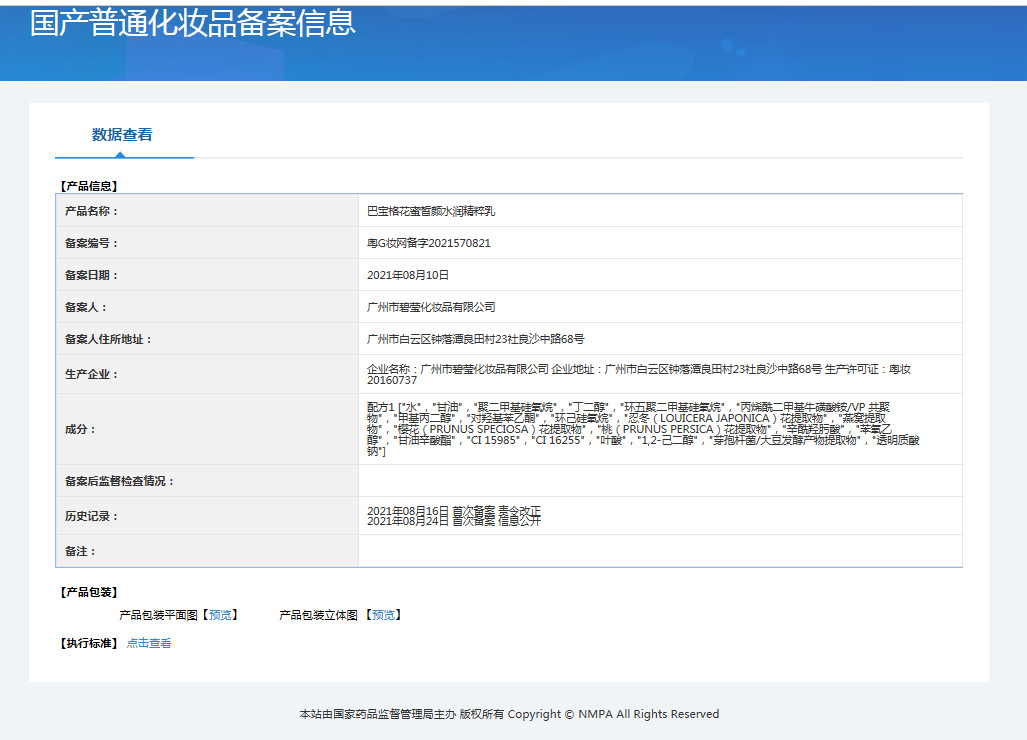Select the filing number 粤G妆网备字2021570821

click(x=428, y=243)
